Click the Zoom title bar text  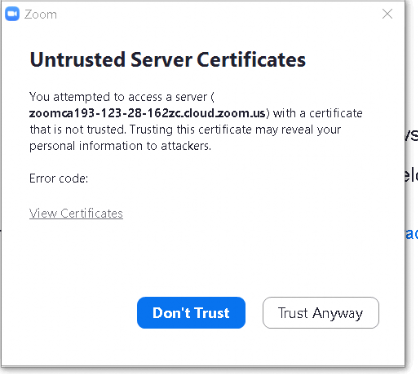coord(40,14)
